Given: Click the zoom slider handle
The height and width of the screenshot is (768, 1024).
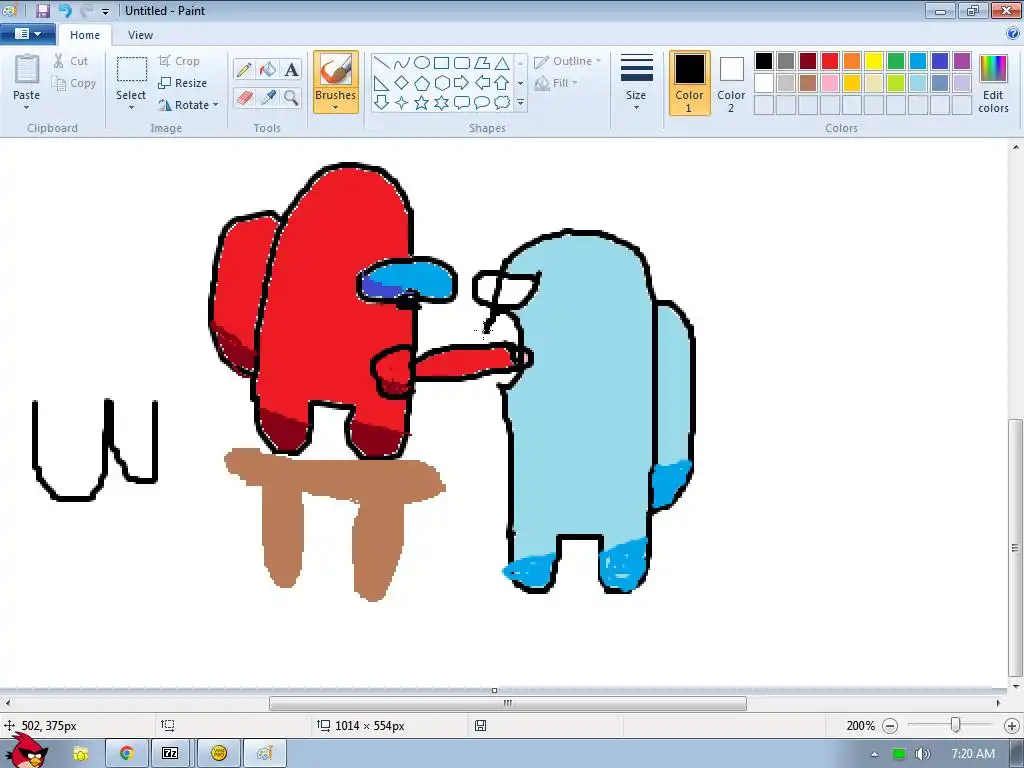Looking at the screenshot, I should [x=955, y=725].
